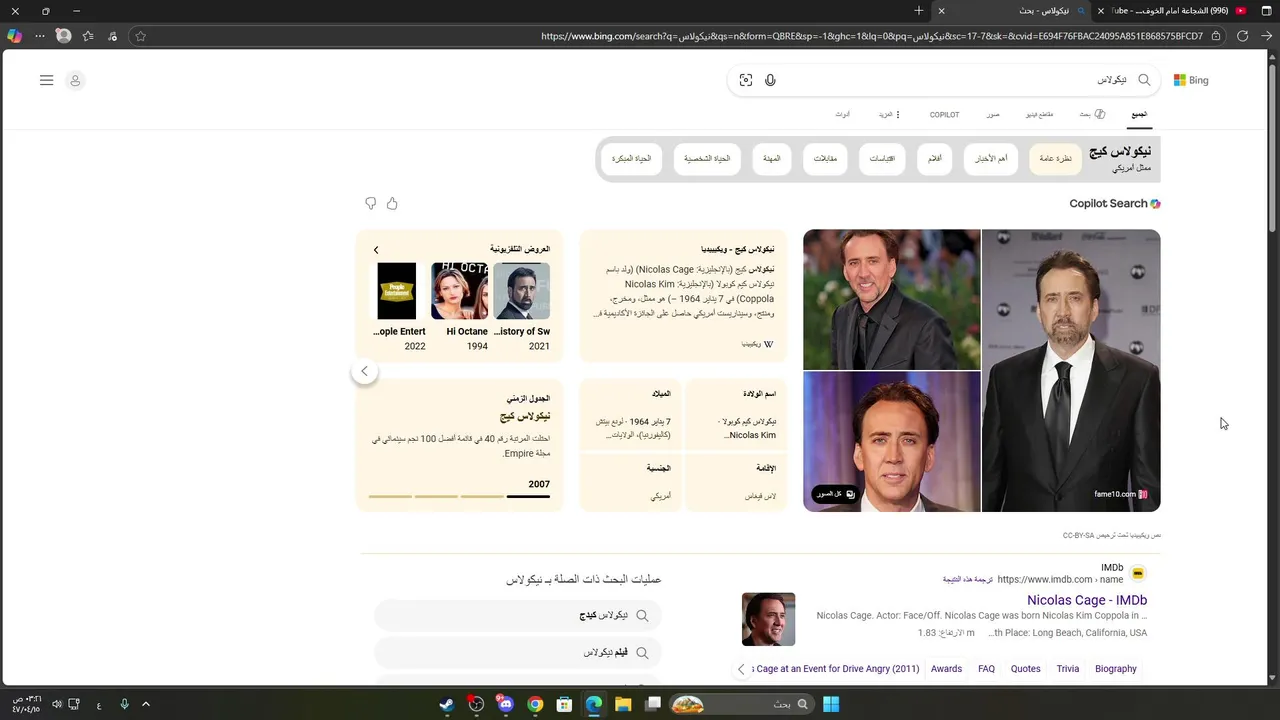Select the أفلام movies chip
Image resolution: width=1280 pixels, height=720 pixels.
tap(935, 159)
